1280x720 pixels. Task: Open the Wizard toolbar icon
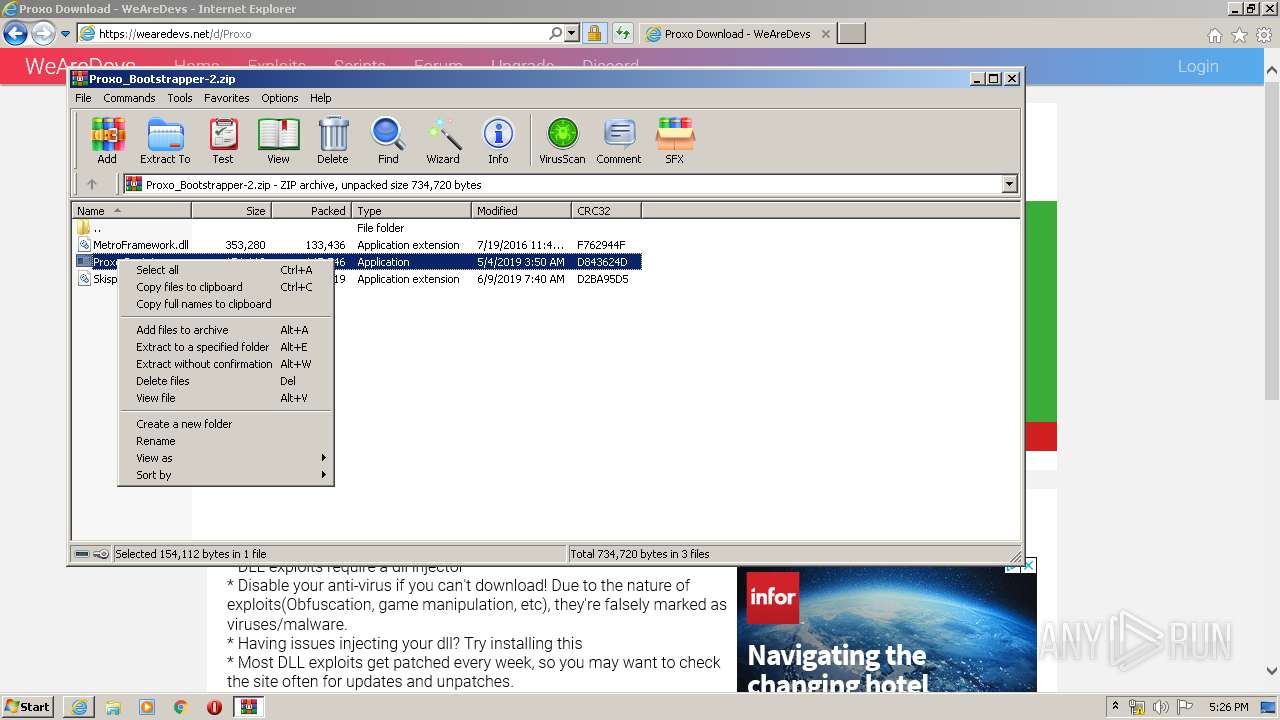tap(443, 140)
